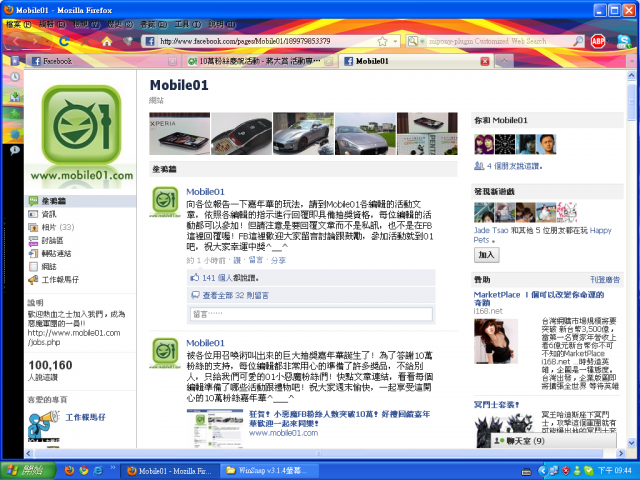
Task: Open the XPERIA phone photo thumbnail
Action: pos(180,134)
